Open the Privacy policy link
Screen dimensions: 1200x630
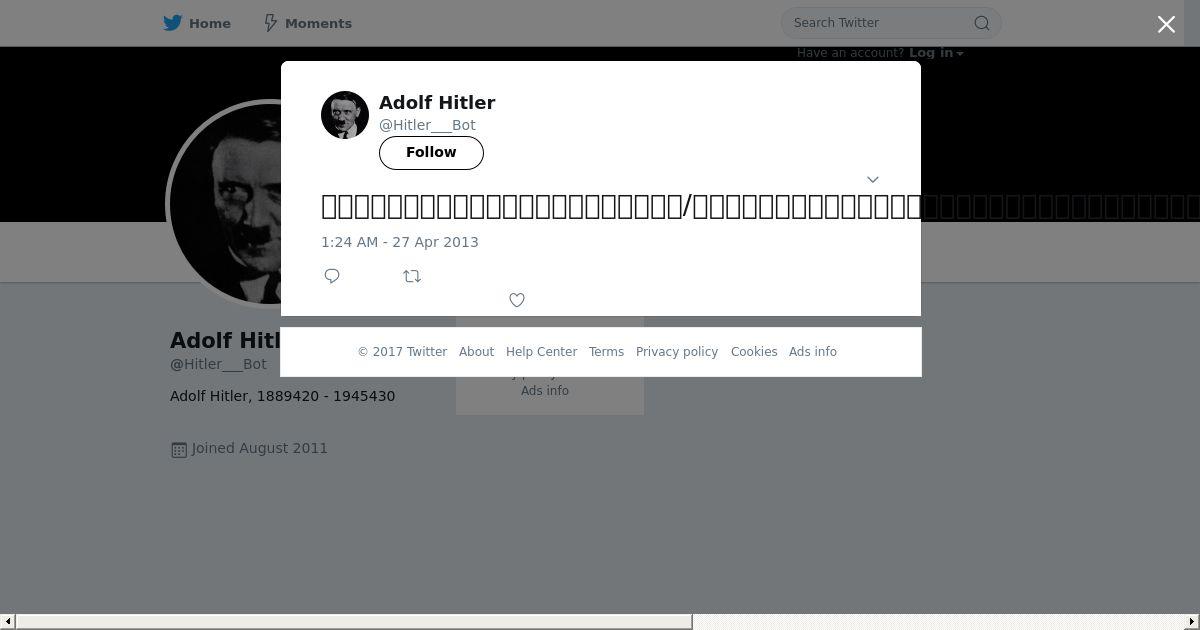tap(677, 352)
